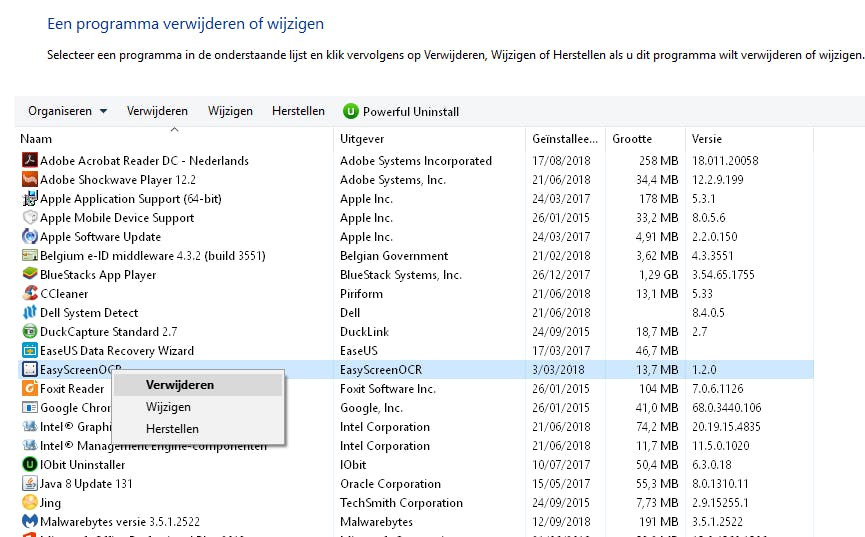Select the Apple Application Support icon
The width and height of the screenshot is (865, 537).
[29, 198]
